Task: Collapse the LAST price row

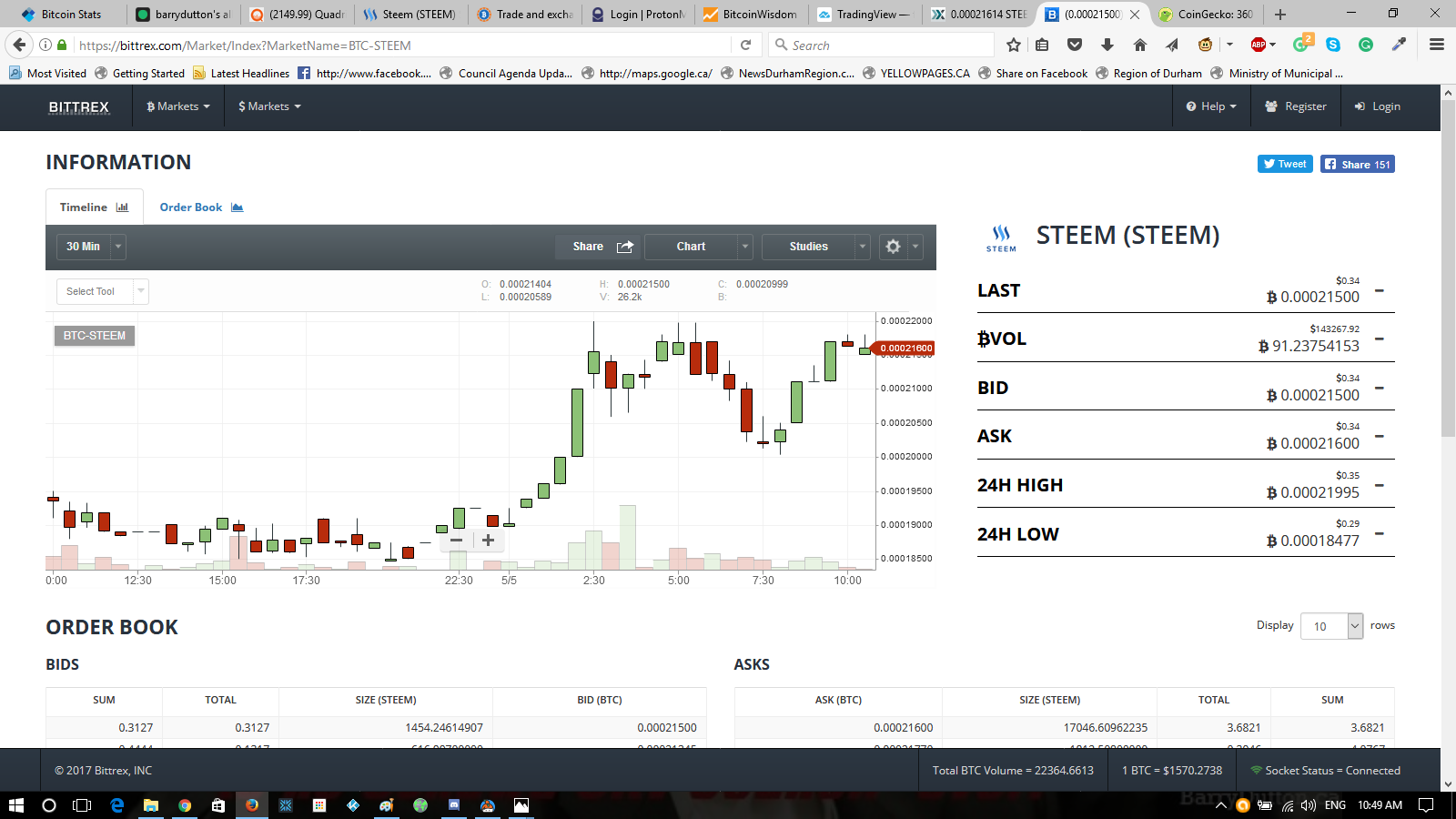Action: tap(1380, 290)
